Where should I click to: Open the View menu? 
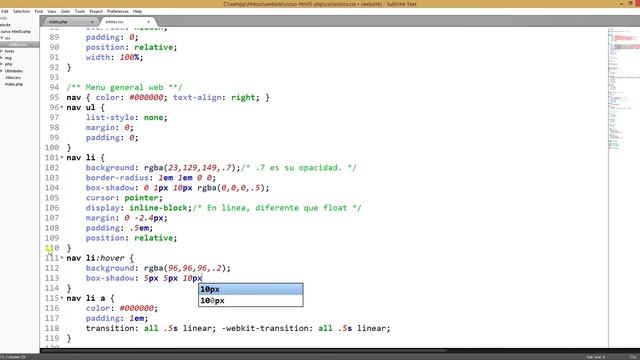[52, 11]
